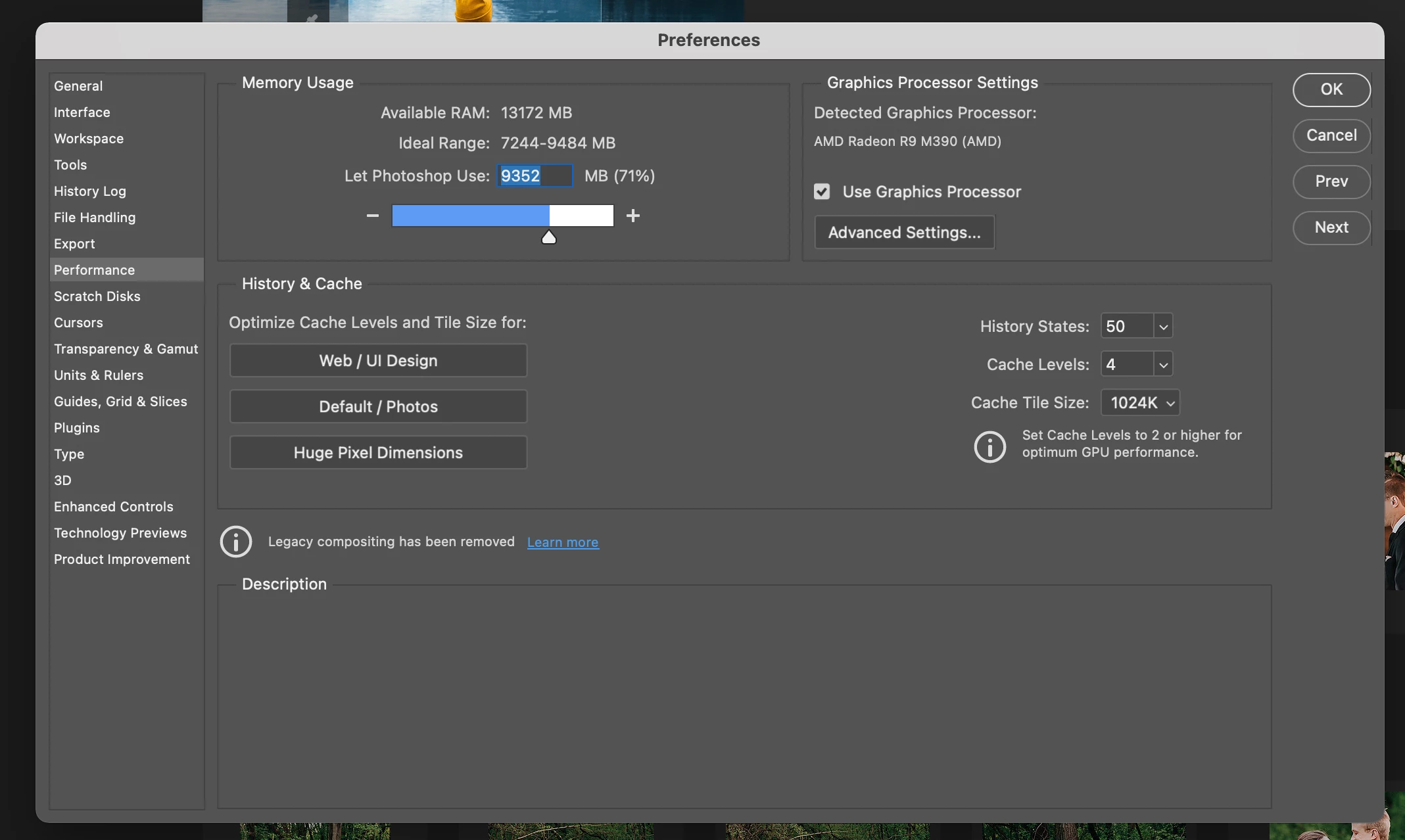This screenshot has height=840, width=1405.
Task: Click the GPU performance info icon
Action: [x=989, y=447]
